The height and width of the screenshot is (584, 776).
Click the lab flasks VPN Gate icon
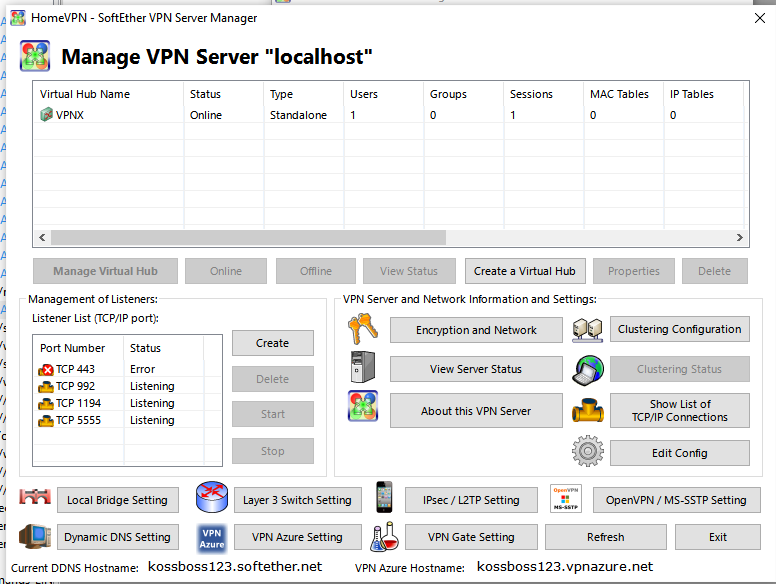(x=385, y=536)
